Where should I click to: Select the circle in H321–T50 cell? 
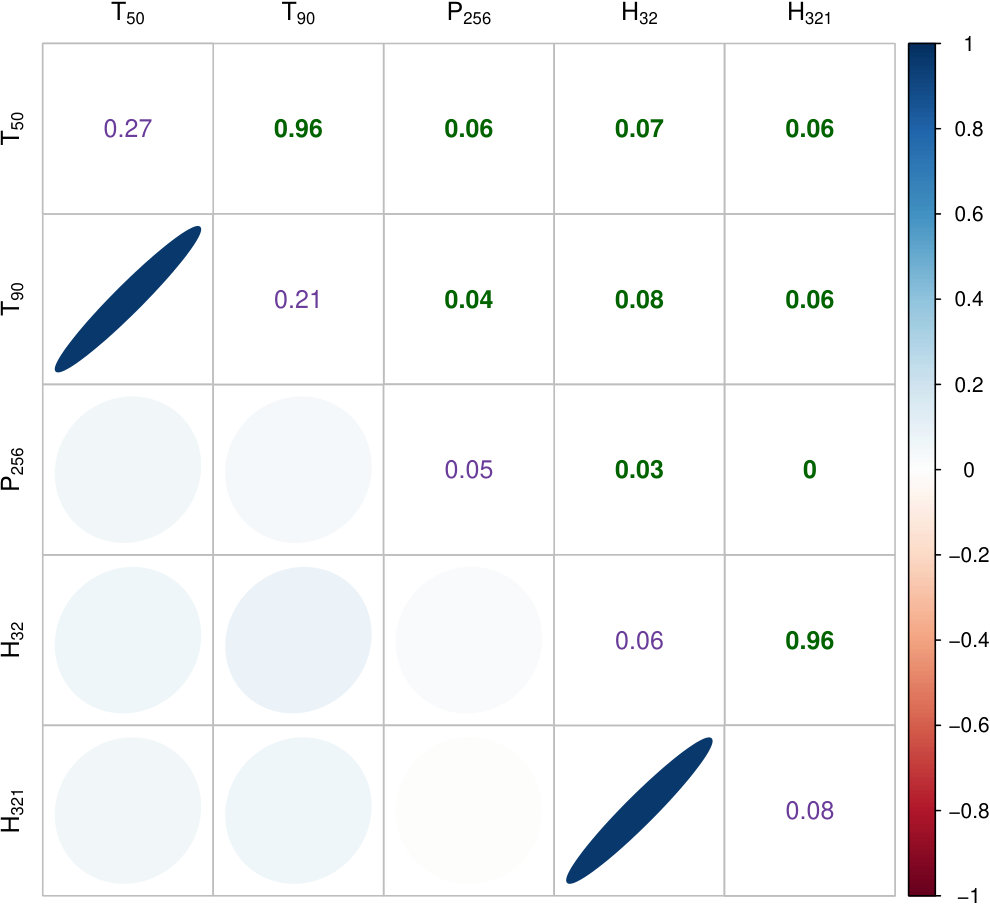coord(128,810)
